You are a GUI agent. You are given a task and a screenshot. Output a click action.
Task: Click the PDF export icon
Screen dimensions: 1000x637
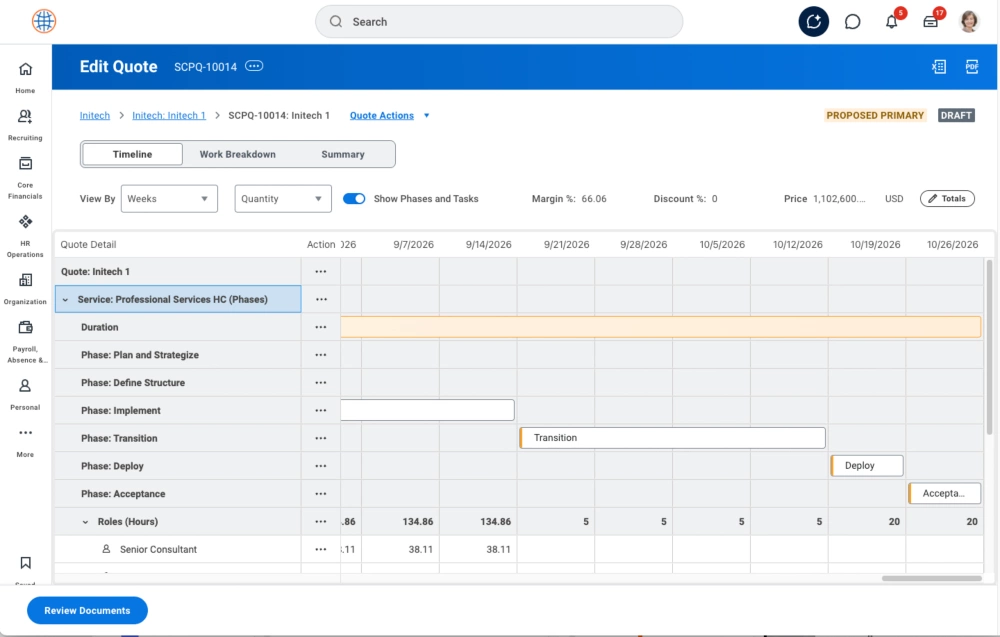click(971, 67)
